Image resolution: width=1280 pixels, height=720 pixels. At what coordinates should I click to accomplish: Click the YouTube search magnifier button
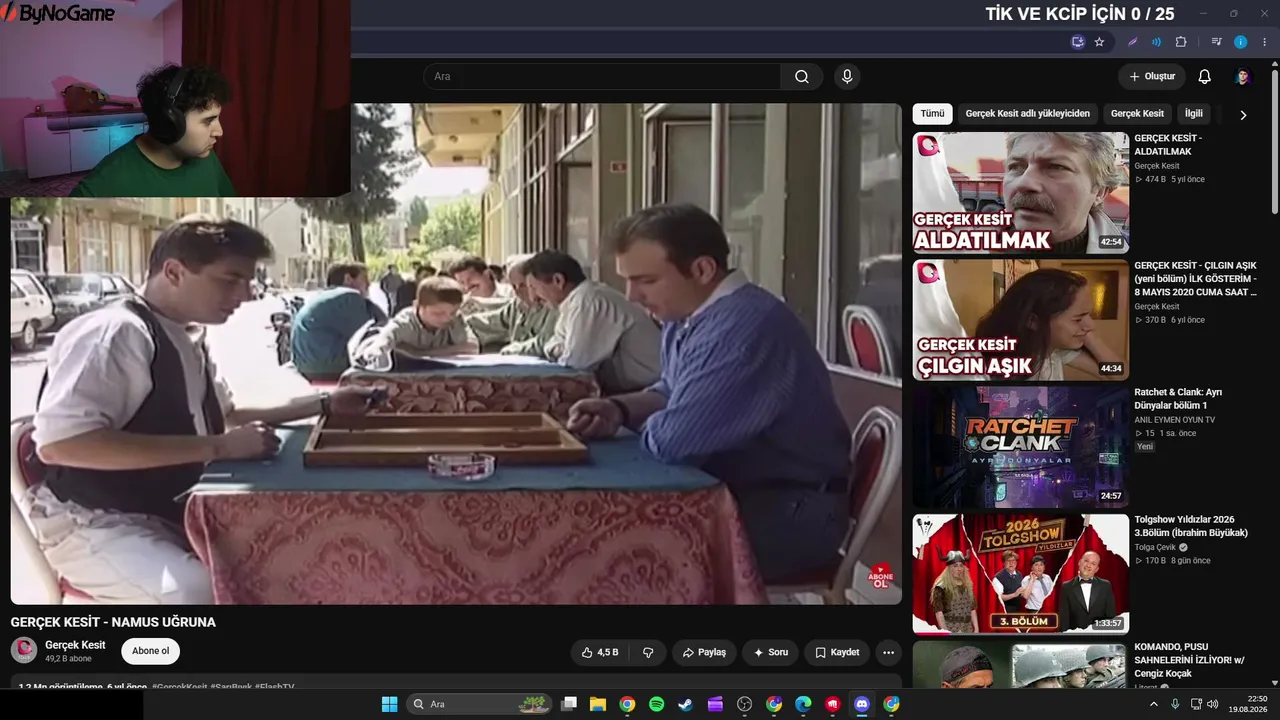(x=802, y=77)
